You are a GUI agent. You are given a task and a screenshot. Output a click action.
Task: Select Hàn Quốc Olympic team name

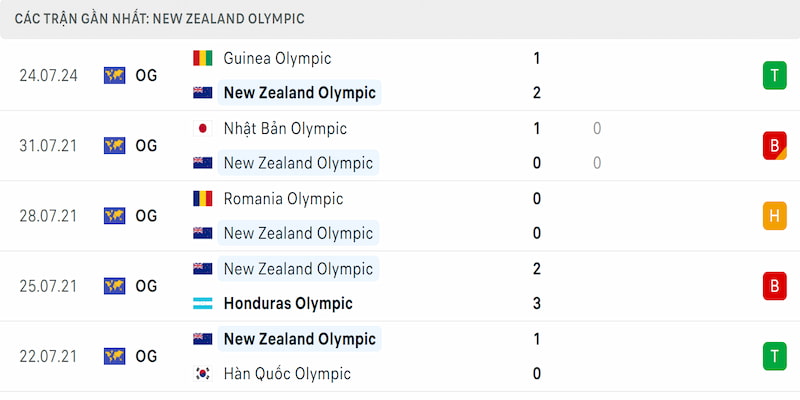click(287, 374)
